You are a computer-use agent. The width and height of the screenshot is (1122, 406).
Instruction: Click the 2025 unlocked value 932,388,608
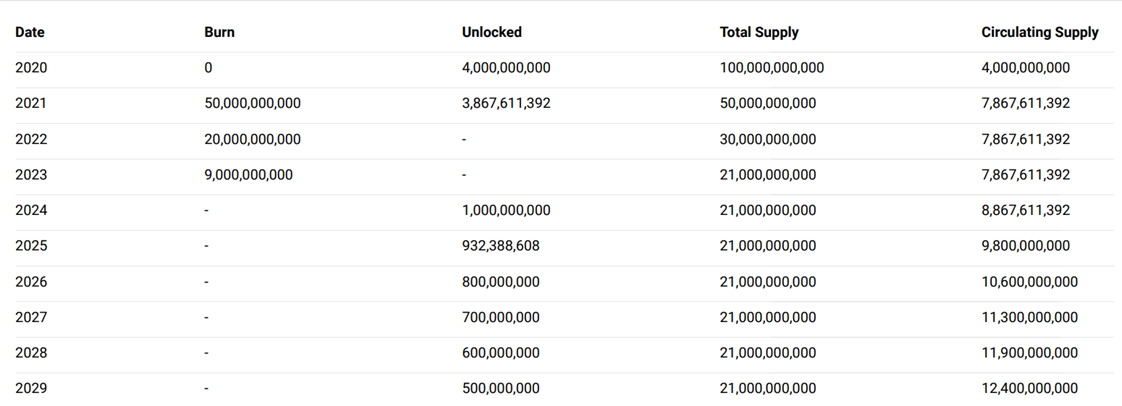(500, 246)
